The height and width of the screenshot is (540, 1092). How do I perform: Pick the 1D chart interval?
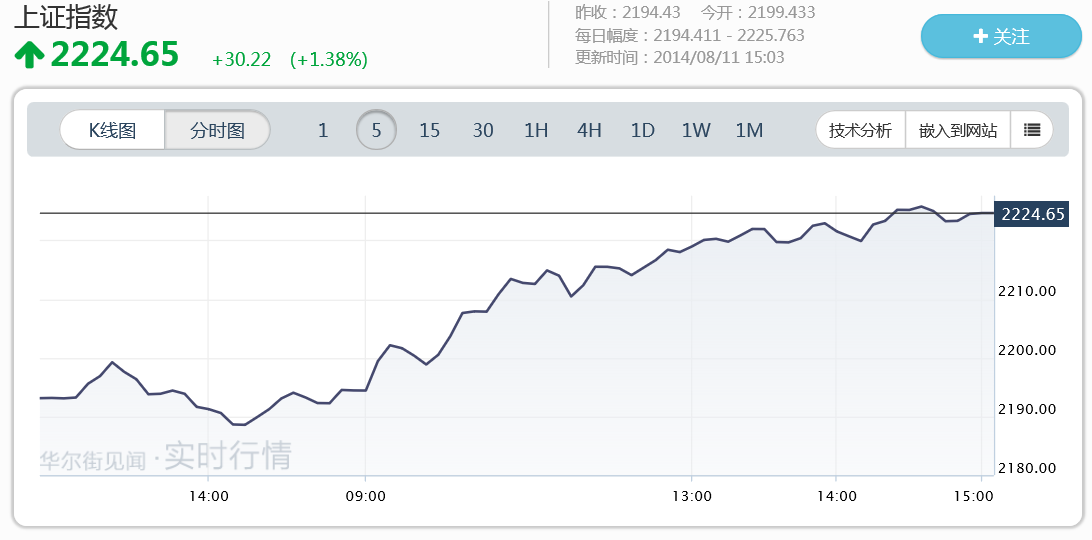click(x=642, y=130)
